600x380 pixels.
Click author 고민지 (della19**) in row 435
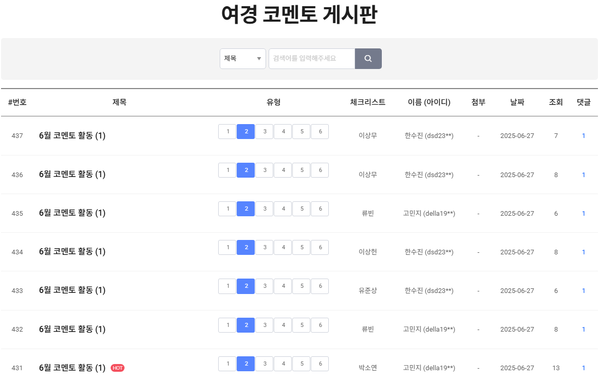click(x=429, y=213)
